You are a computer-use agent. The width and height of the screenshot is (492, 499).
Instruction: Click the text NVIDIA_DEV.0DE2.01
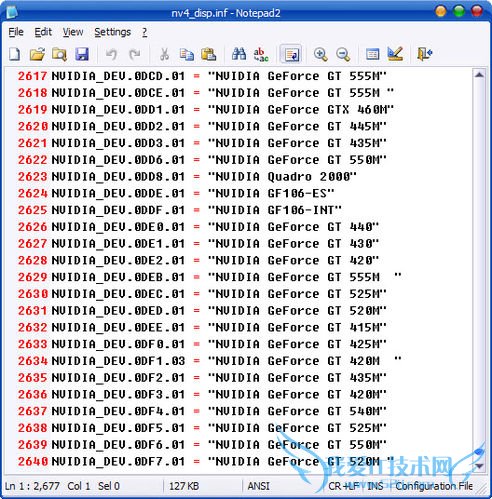click(x=118, y=260)
